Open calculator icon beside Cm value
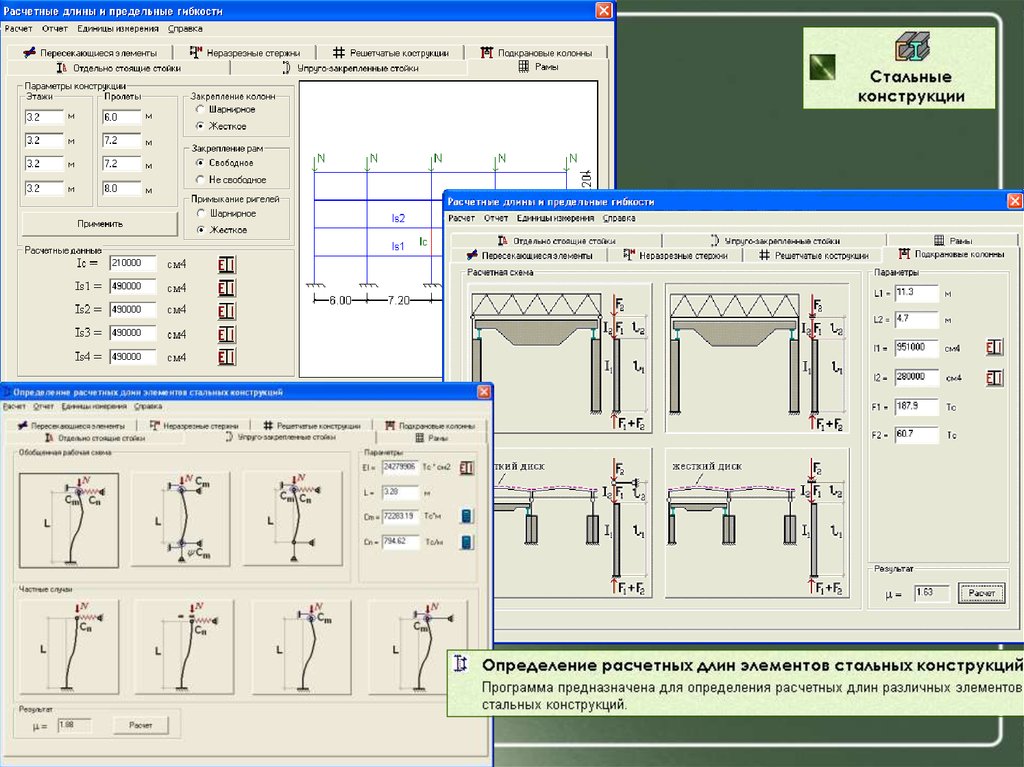The height and width of the screenshot is (767, 1024). tap(466, 516)
